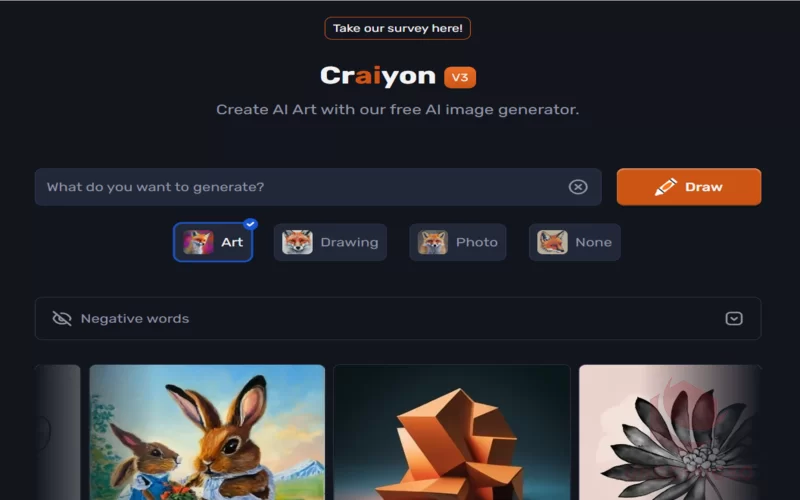Screen dimensions: 800x500
Task: Click the crossed-eye Negative words icon
Action: click(62, 318)
